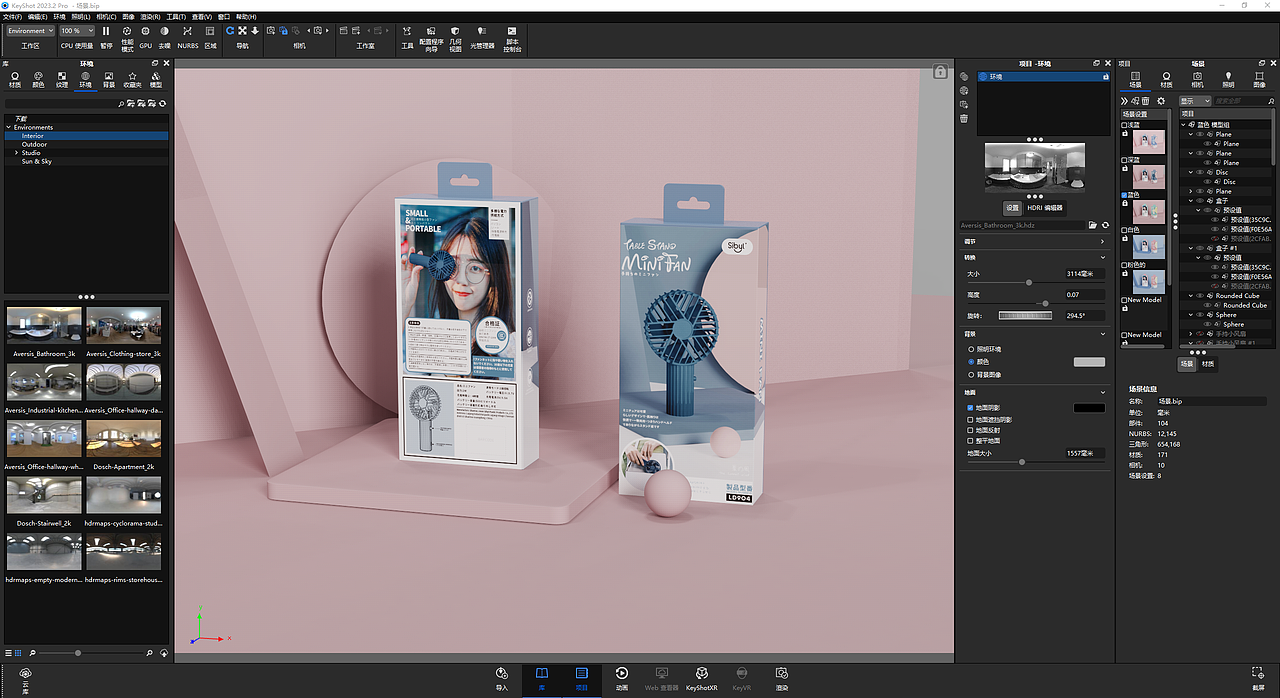Screen dimensions: 1280x698
Task: Check the 蓝色 model set checkbox
Action: [x=1124, y=195]
